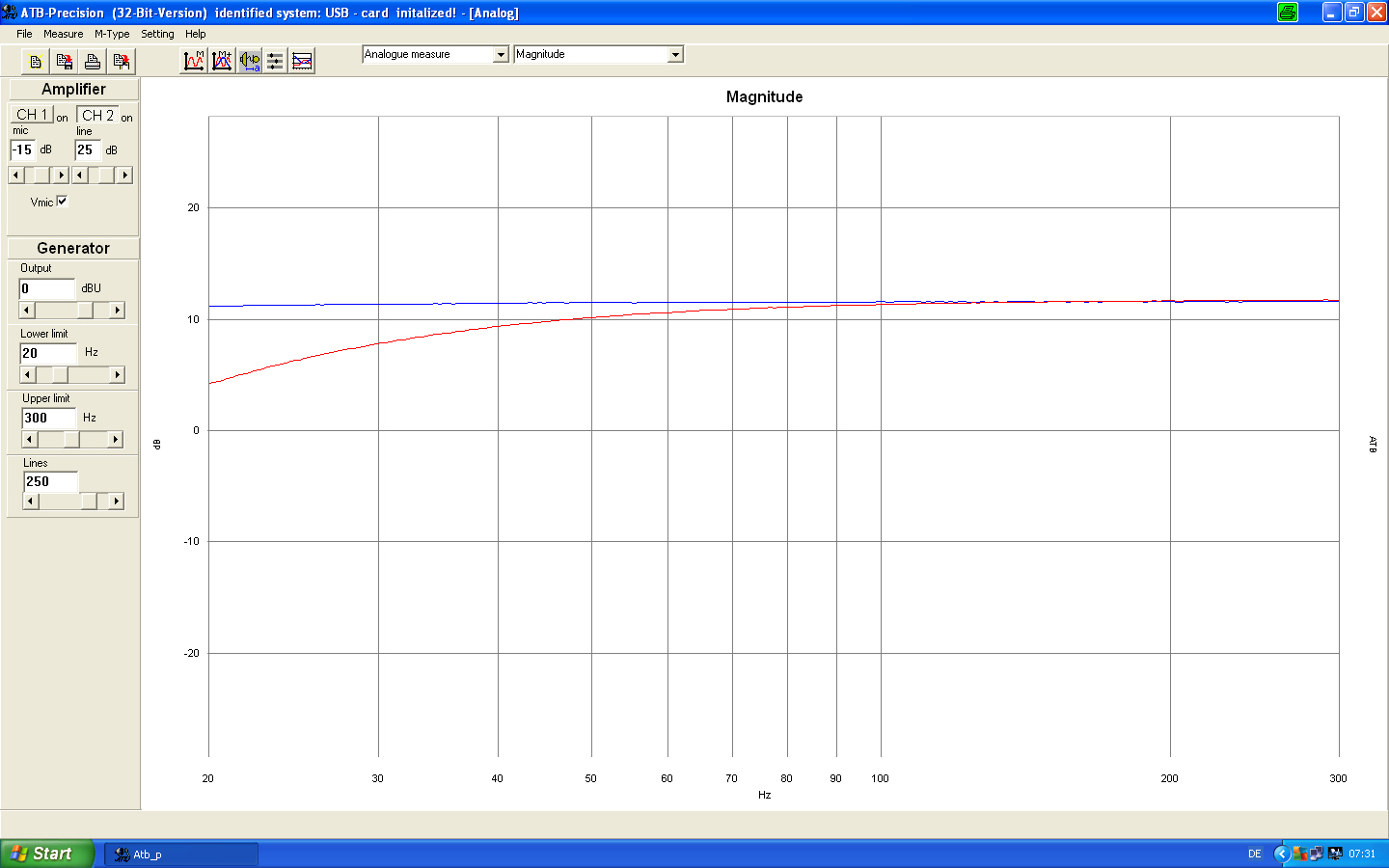
Task: Click the CH 1 mic gain field showing -15
Action: (22, 149)
